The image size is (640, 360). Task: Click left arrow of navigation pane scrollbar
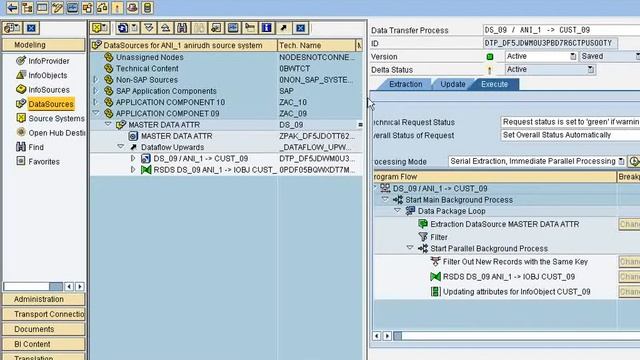click(x=69, y=287)
